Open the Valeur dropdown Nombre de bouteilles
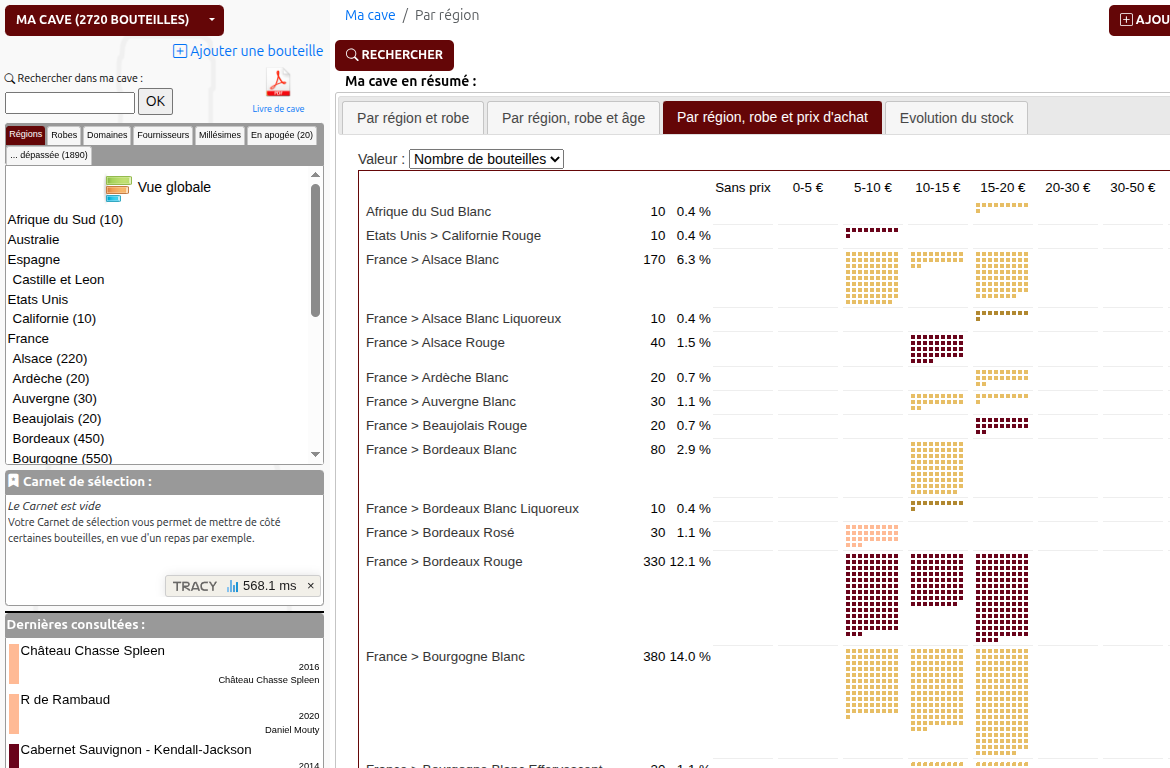The height and width of the screenshot is (768, 1170). (x=486, y=159)
